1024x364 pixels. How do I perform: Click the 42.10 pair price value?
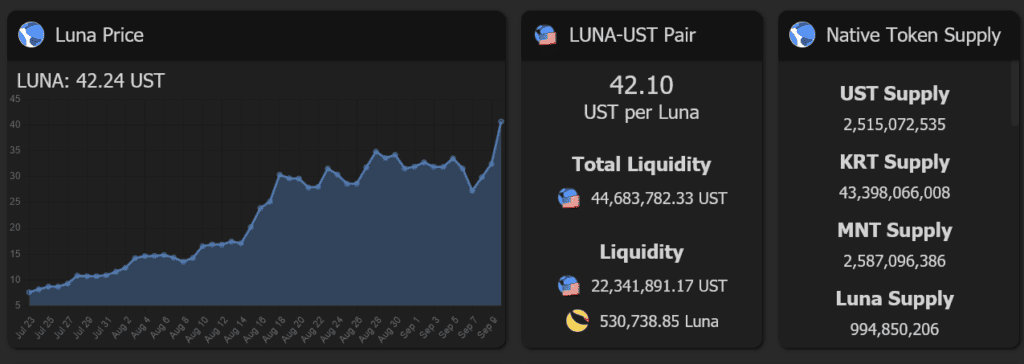[x=641, y=85]
